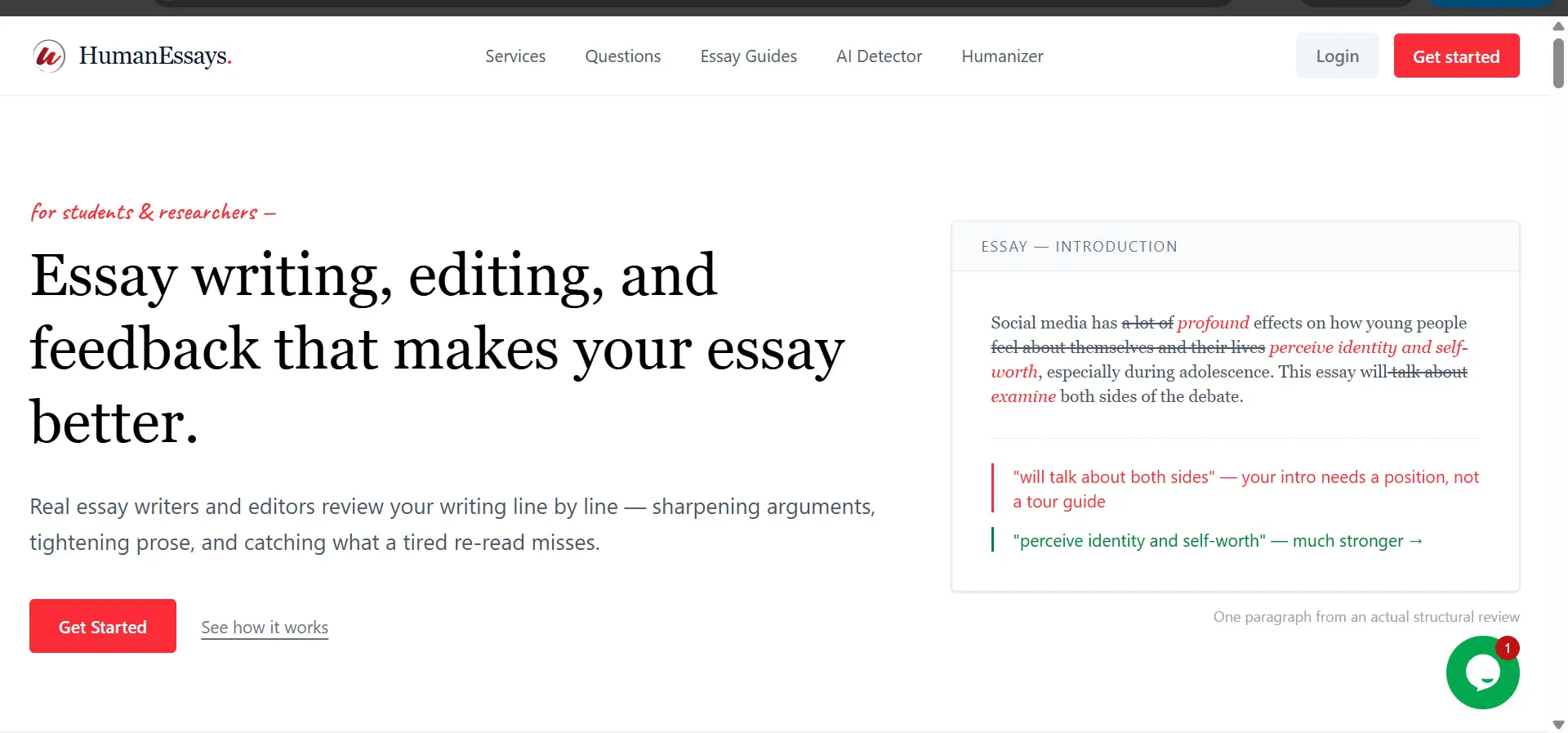The image size is (1568, 733).
Task: Click the "for students & researchers" tagline
Action: (x=153, y=212)
